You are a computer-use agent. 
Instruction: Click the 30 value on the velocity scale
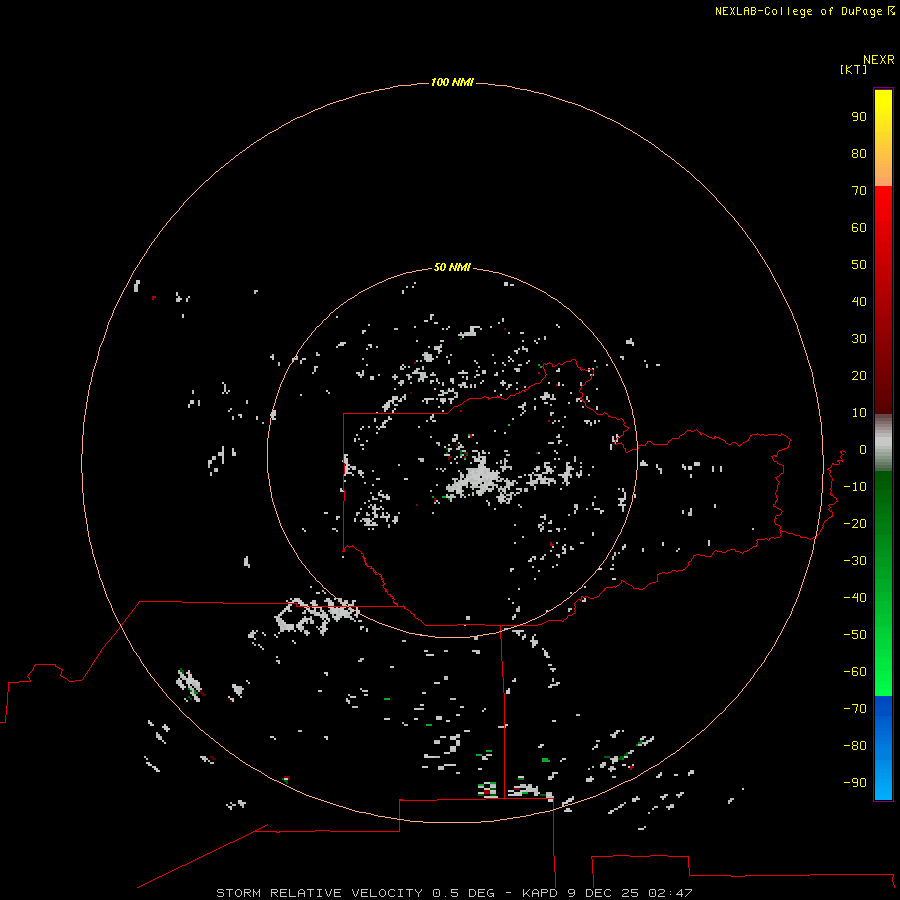(x=859, y=339)
